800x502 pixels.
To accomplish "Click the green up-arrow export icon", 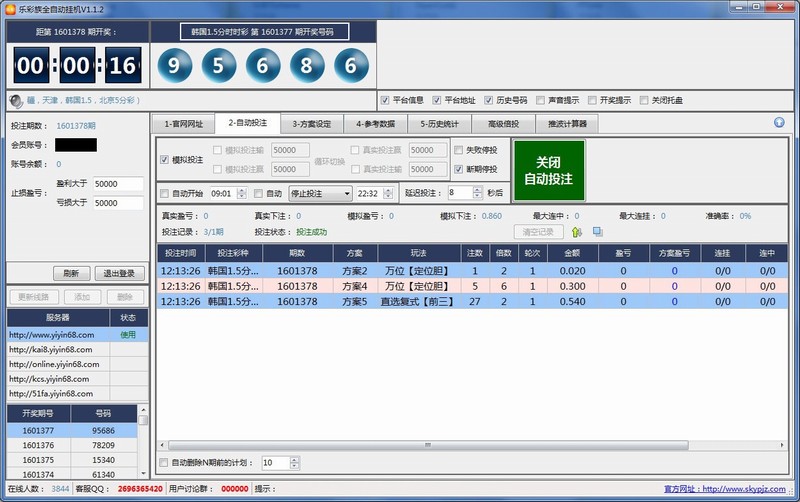I will click(577, 232).
